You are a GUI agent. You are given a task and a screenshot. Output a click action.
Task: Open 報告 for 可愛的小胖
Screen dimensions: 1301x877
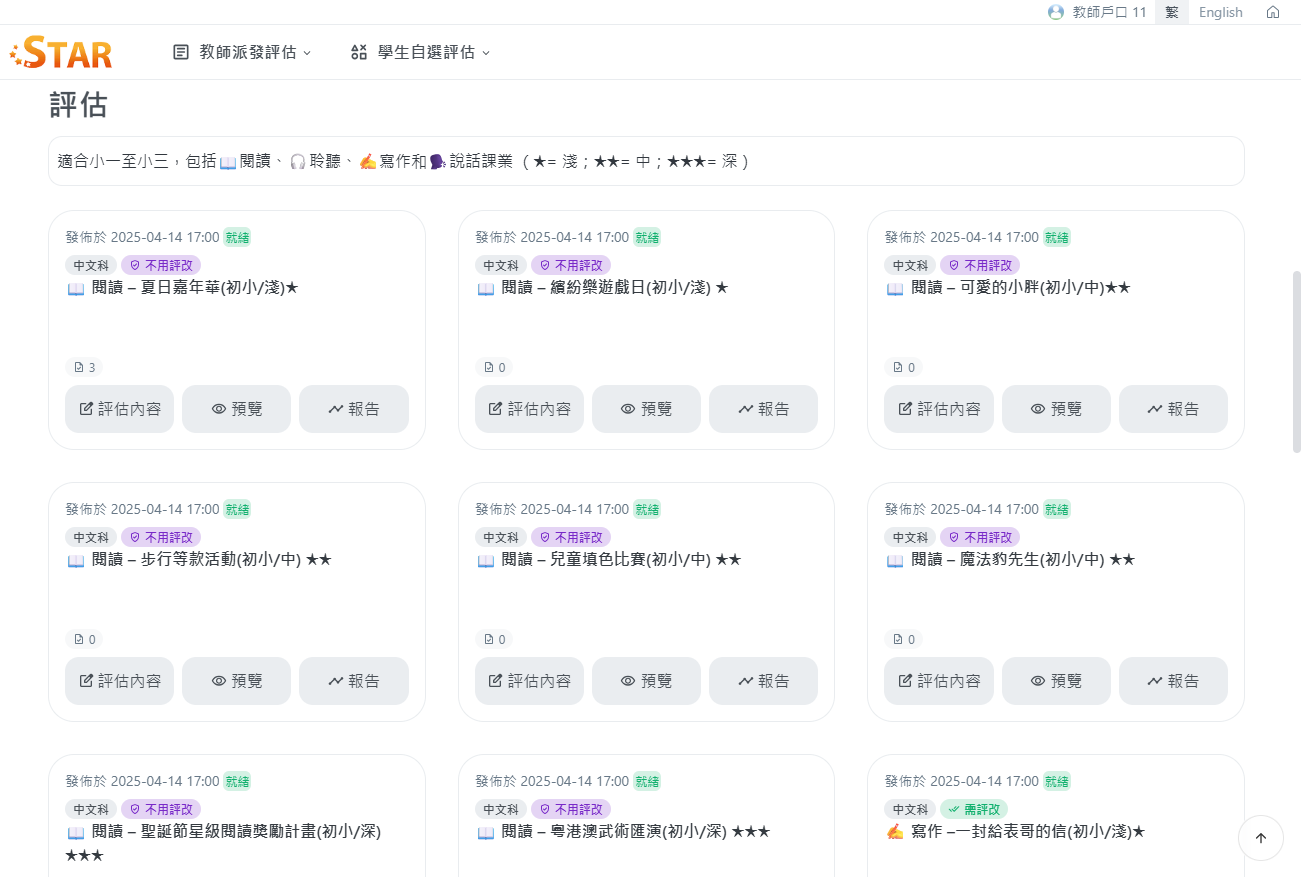[x=1173, y=409]
